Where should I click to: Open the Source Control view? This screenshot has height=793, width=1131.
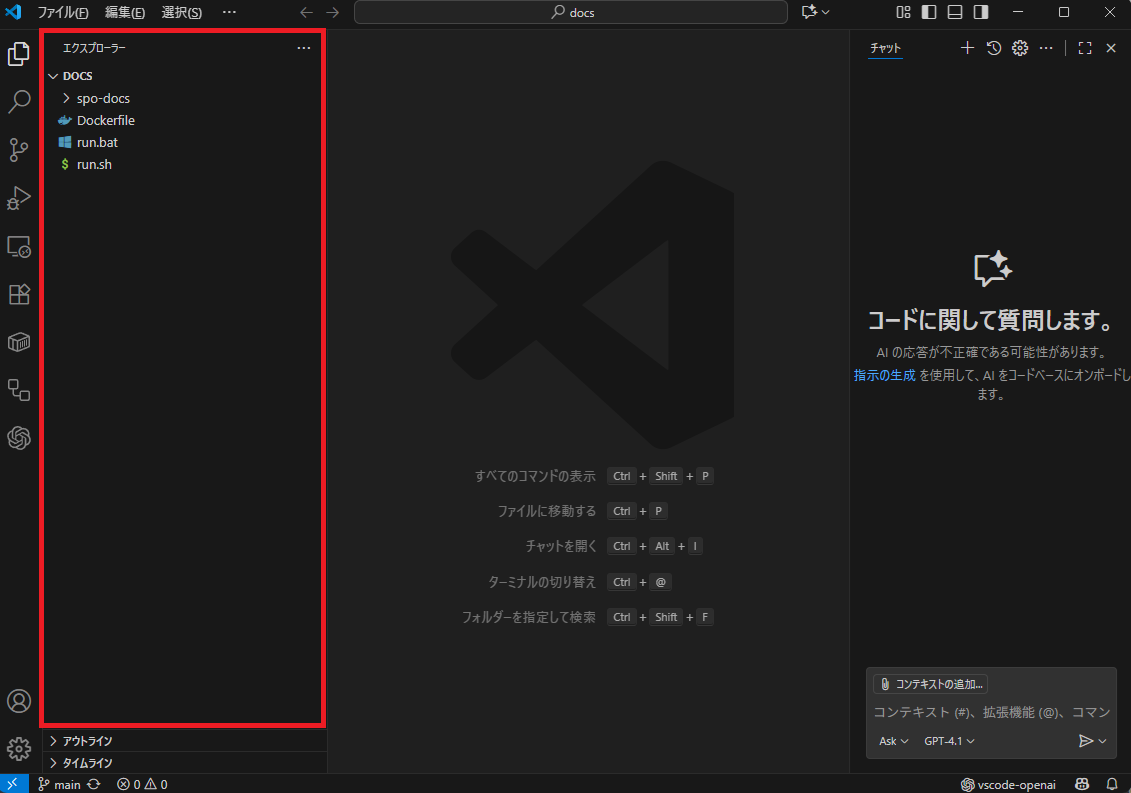point(19,150)
